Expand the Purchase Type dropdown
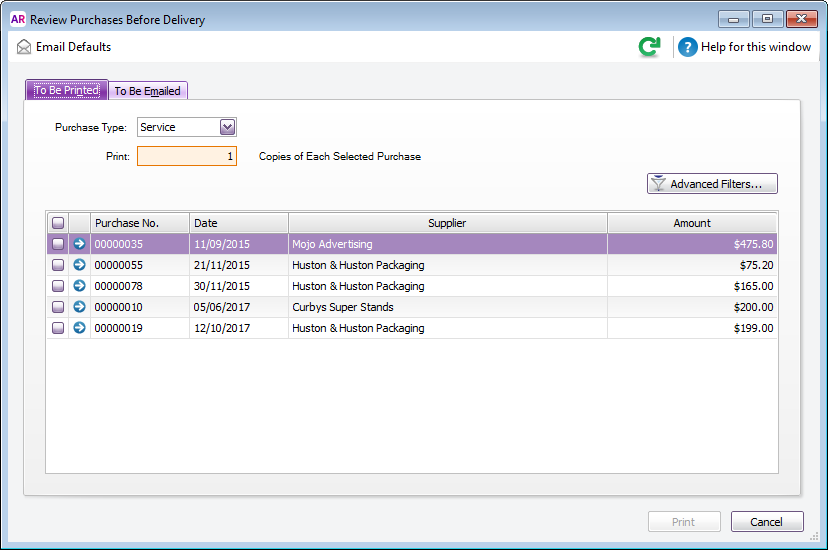 tap(227, 127)
